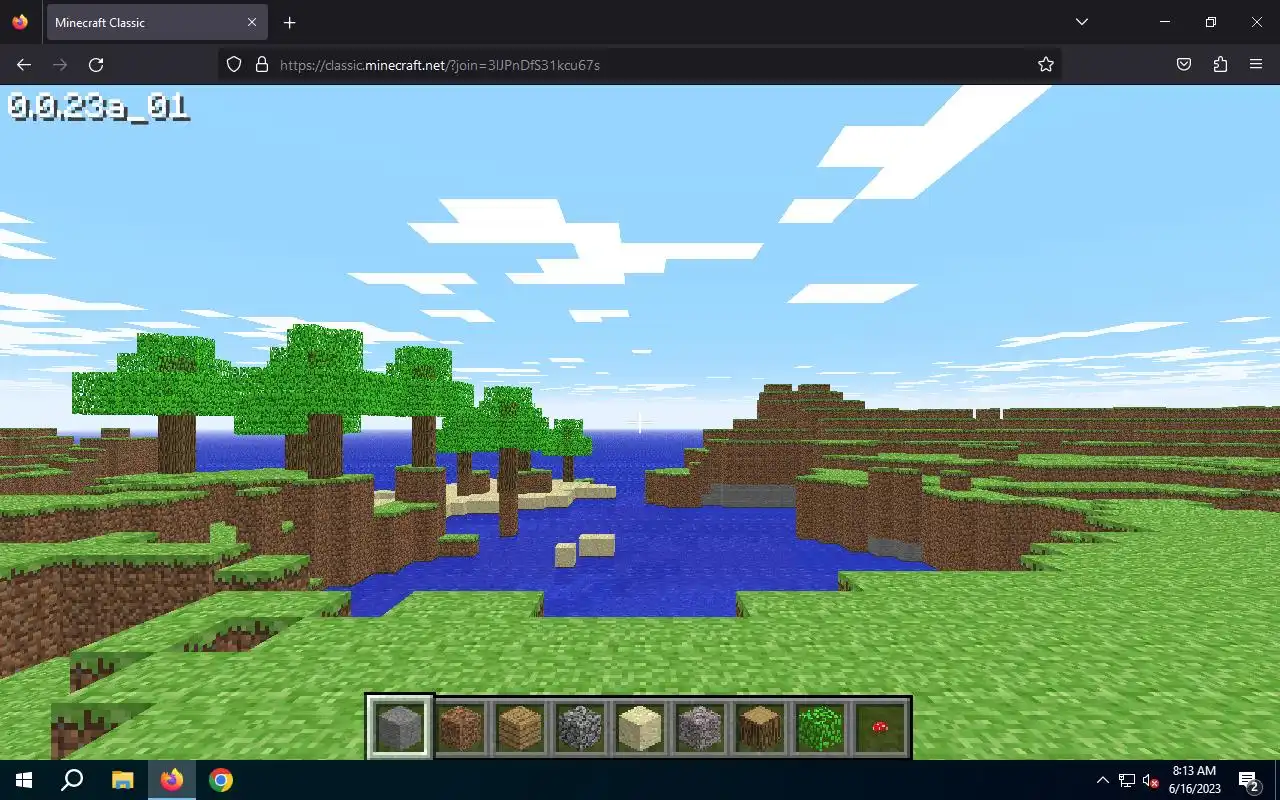Open the network status tray icon

click(1127, 780)
